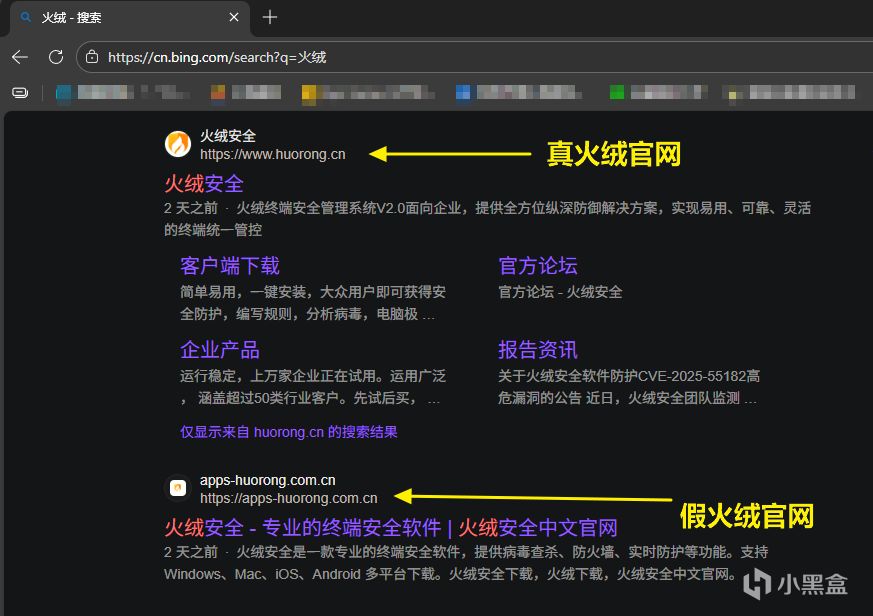
Task: Click the yellow-icon bookmark in favorites bar
Action: coord(367,92)
